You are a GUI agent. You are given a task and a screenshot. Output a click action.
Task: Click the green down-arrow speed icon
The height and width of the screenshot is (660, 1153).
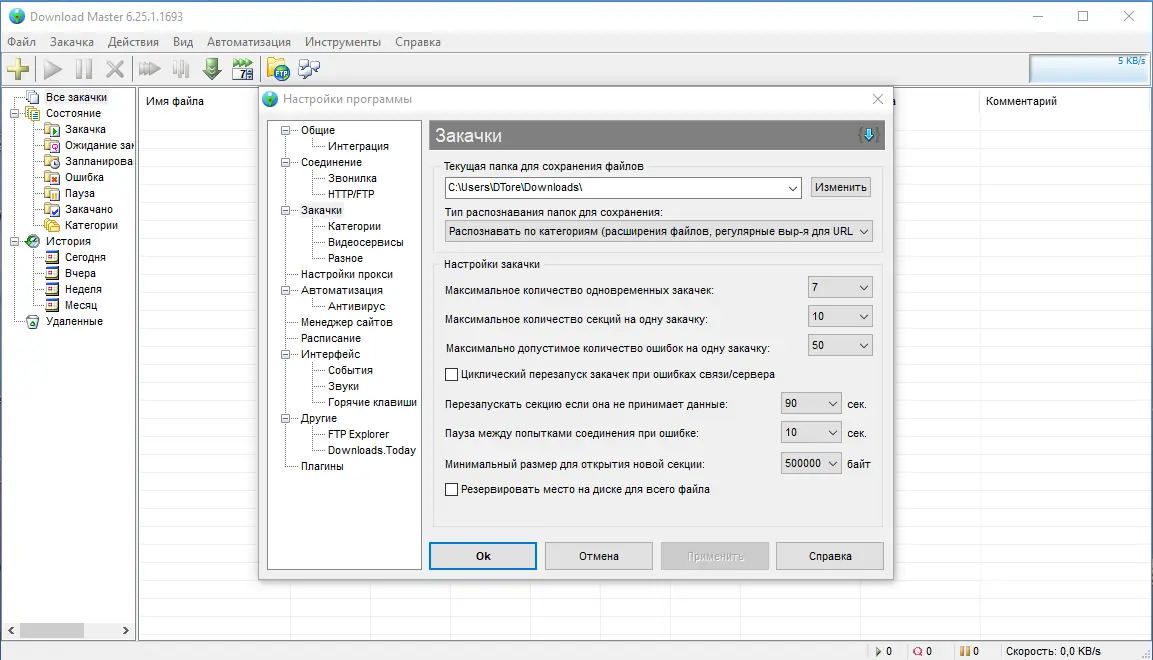tap(212, 69)
